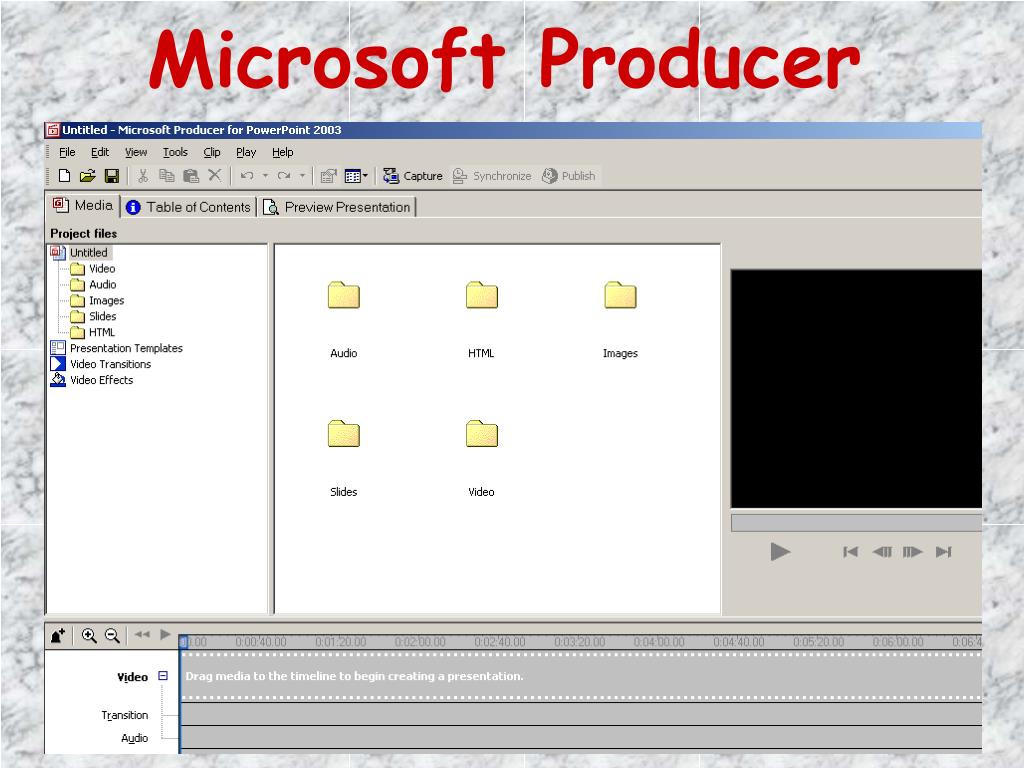Collapse the Video track on timeline
Screen dimensions: 1024x768
pos(163,676)
